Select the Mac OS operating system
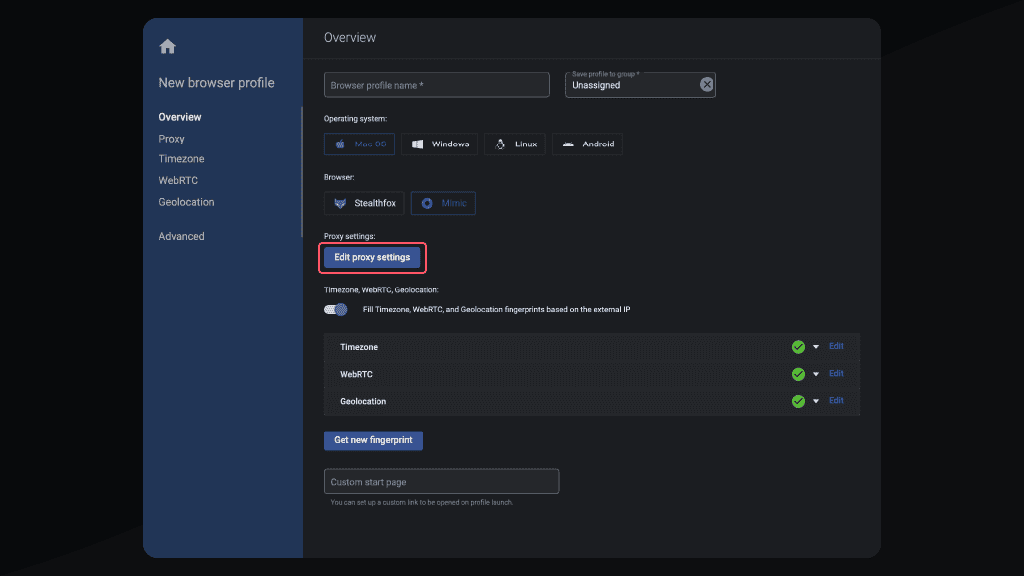This screenshot has height=576, width=1024. point(359,144)
